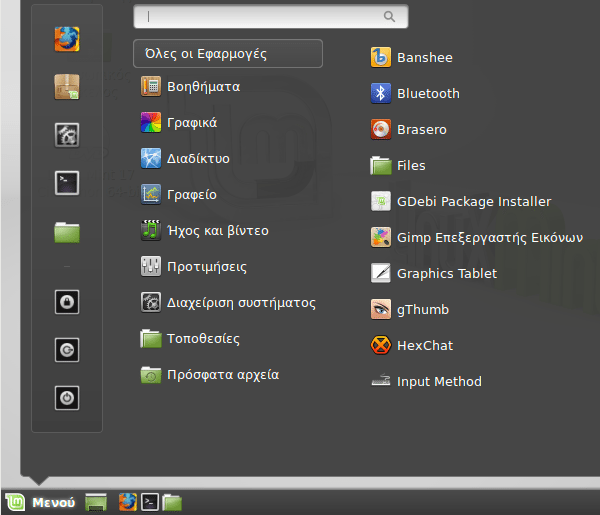The height and width of the screenshot is (515, 600).
Task: Open the Τοποθεσίες category label
Action: point(204,339)
